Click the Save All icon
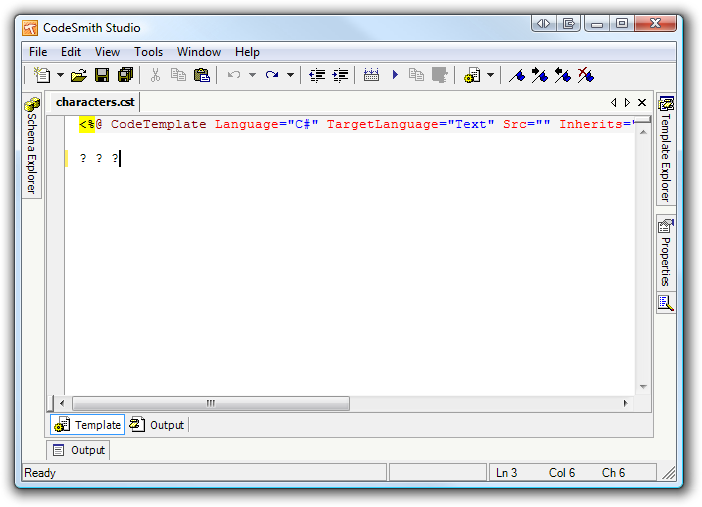Image resolution: width=702 pixels, height=507 pixels. 125,75
